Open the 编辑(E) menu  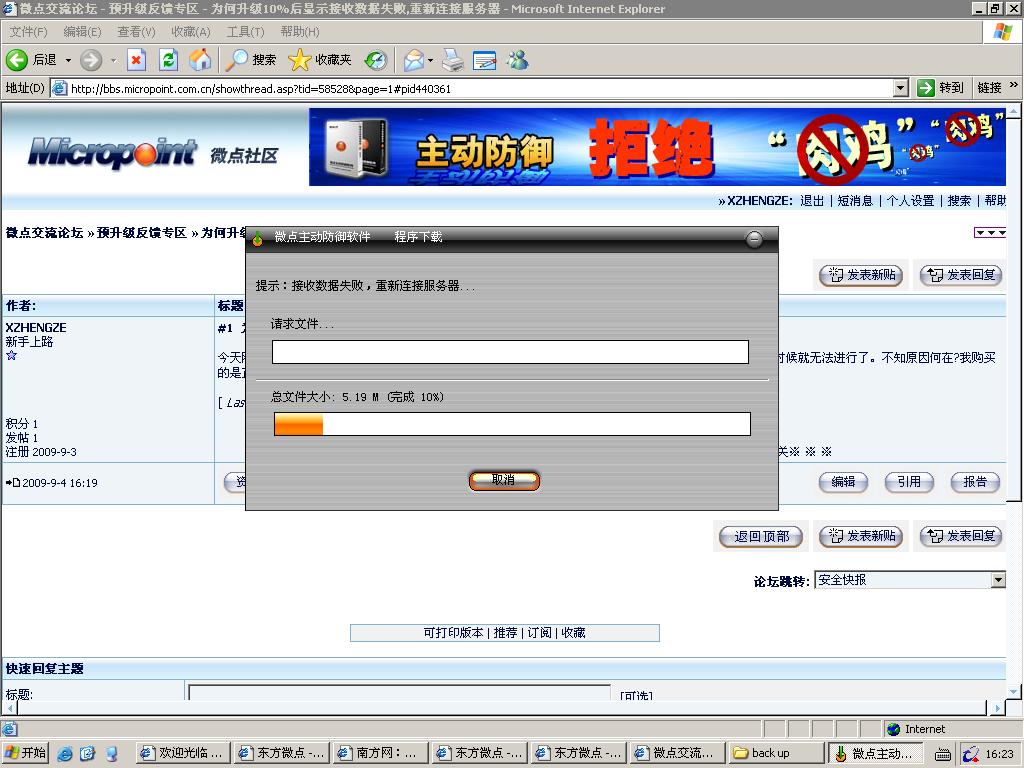[x=82, y=31]
